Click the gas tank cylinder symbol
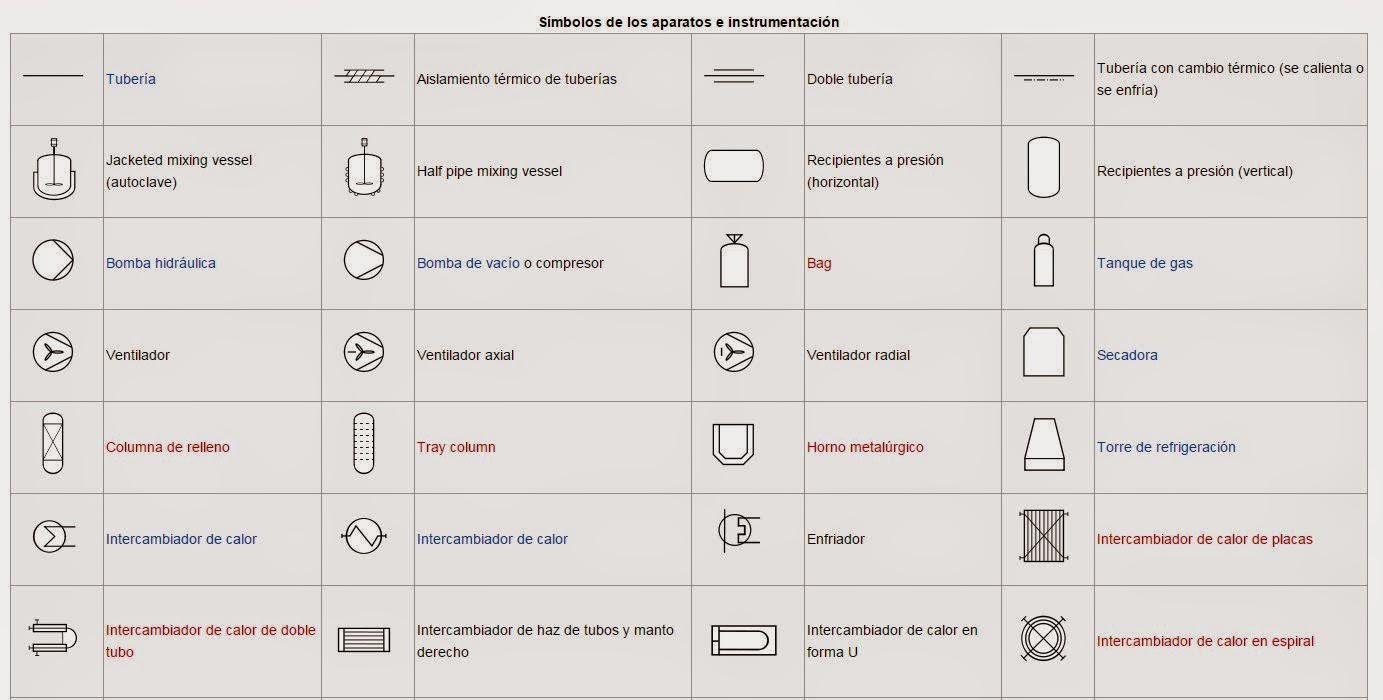This screenshot has height=700, width=1383. (1043, 261)
